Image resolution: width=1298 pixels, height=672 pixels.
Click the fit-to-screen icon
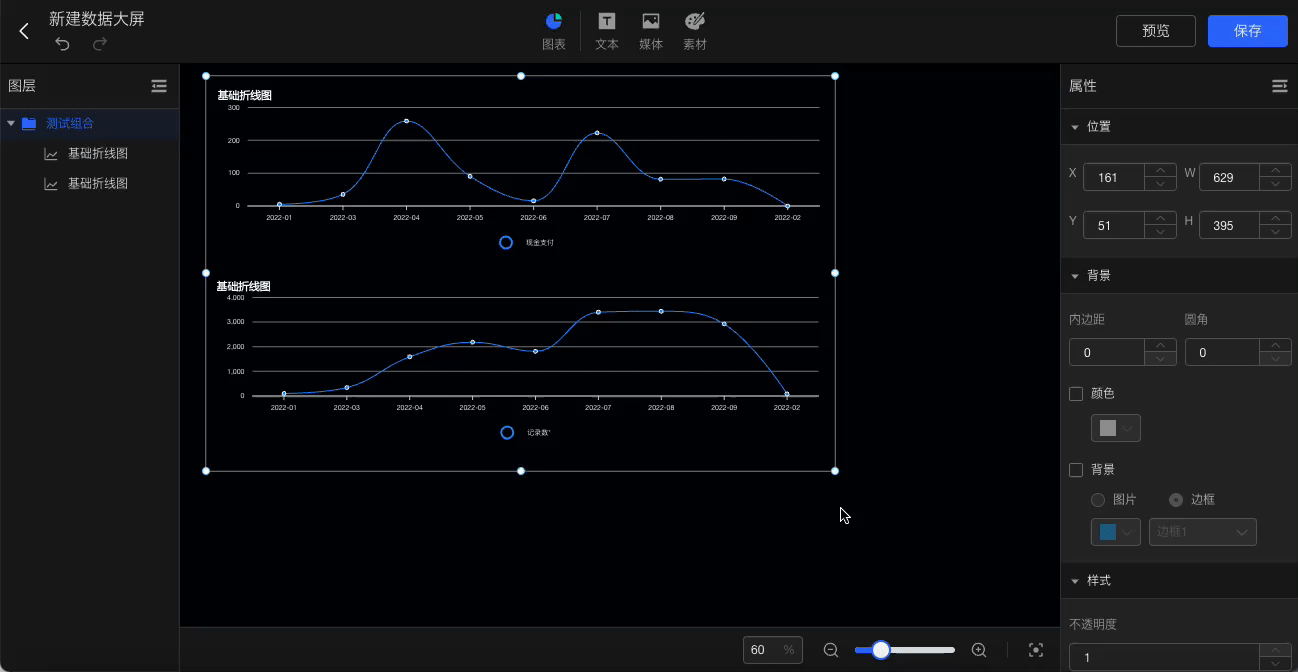point(1036,650)
